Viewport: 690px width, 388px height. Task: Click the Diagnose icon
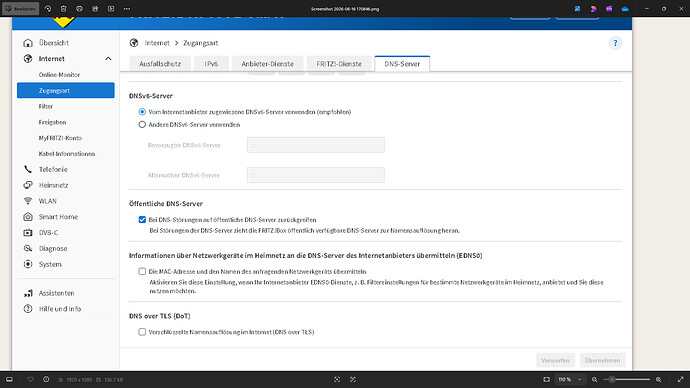pyautogui.click(x=28, y=249)
